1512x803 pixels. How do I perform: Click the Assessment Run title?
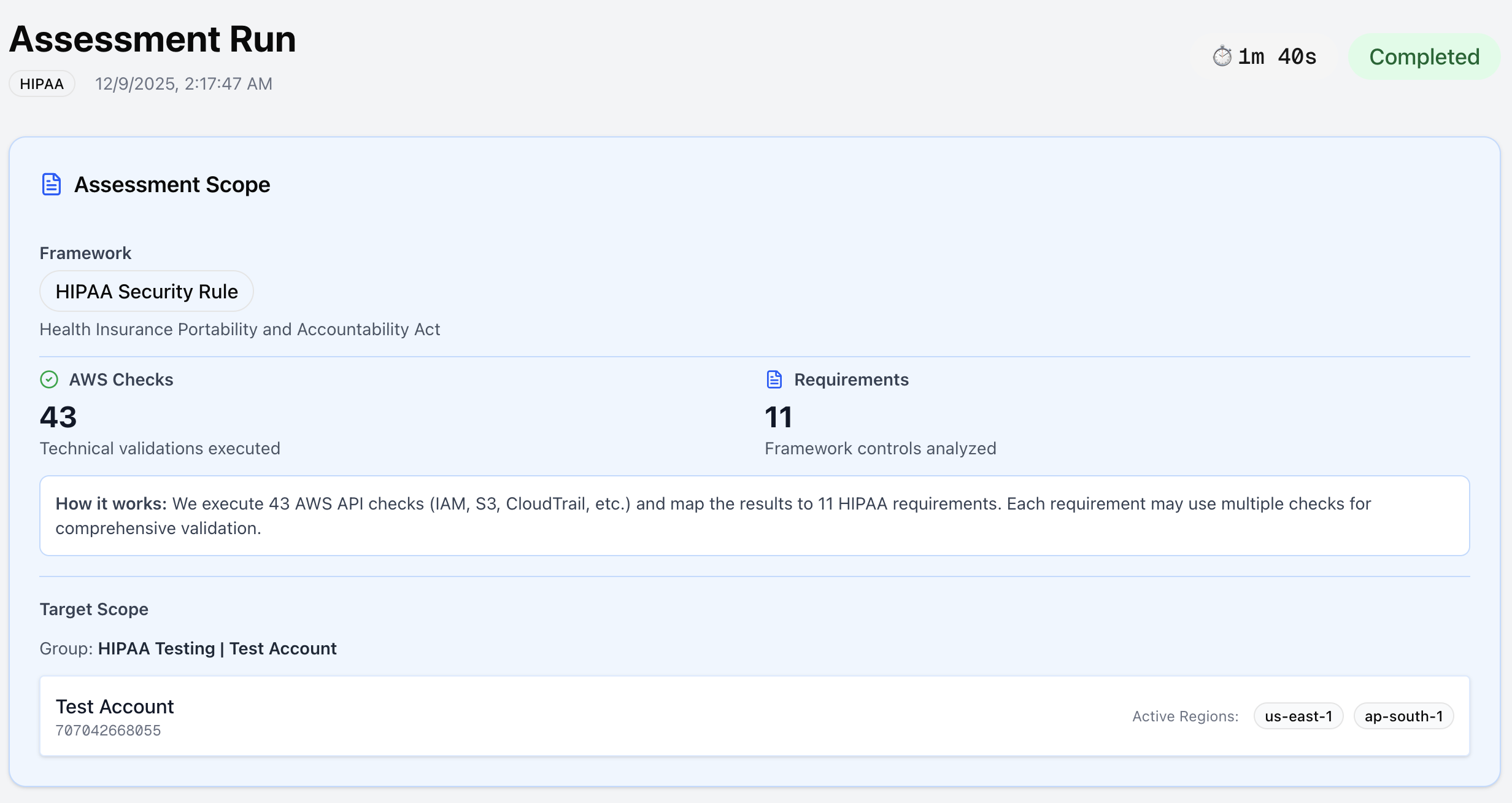coord(152,39)
